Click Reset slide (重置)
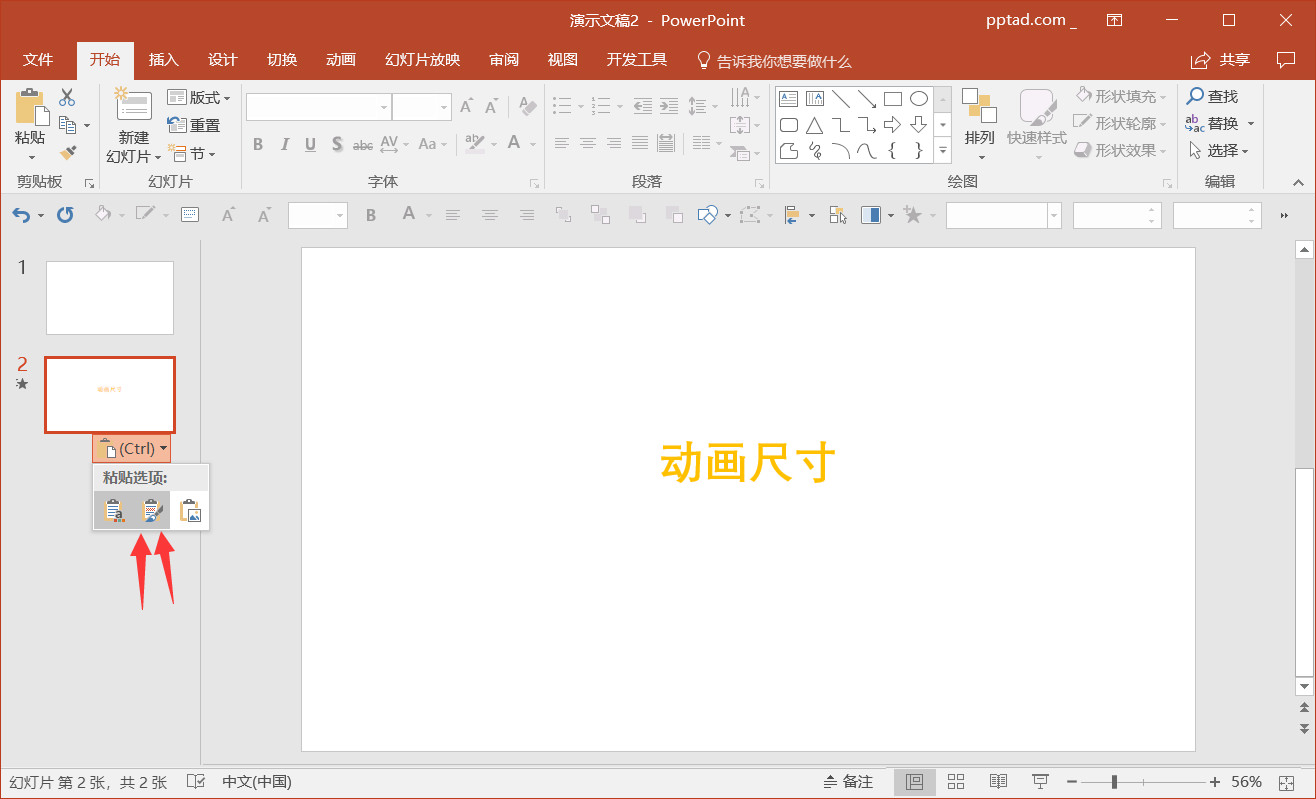The width and height of the screenshot is (1316, 799). click(193, 125)
